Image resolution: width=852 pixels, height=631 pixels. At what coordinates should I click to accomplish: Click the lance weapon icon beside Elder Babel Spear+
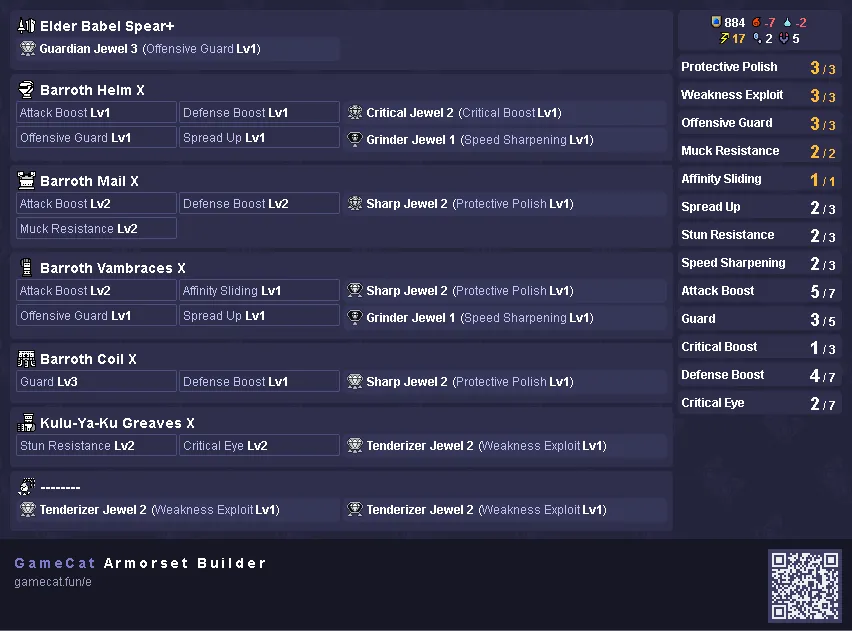26,26
